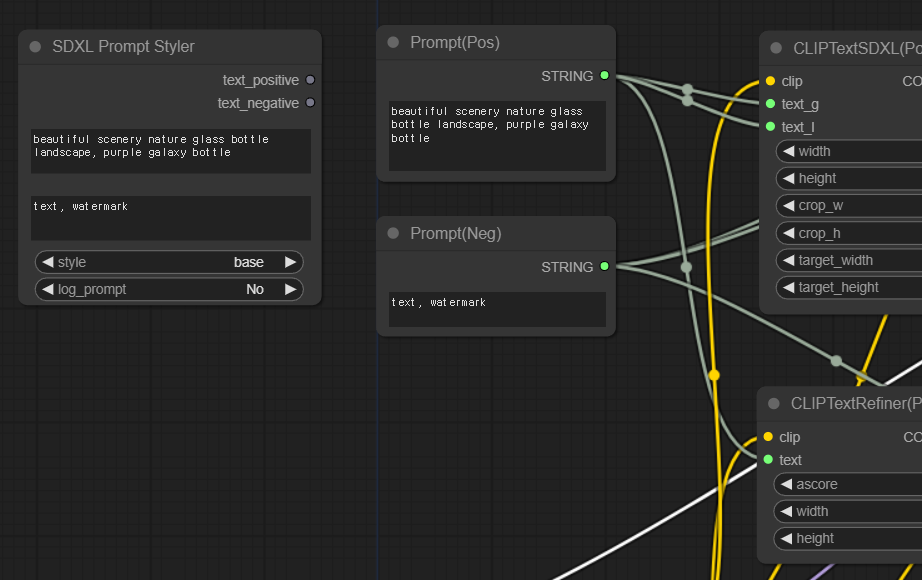
Task: Click text_g input socket
Action: [770, 104]
